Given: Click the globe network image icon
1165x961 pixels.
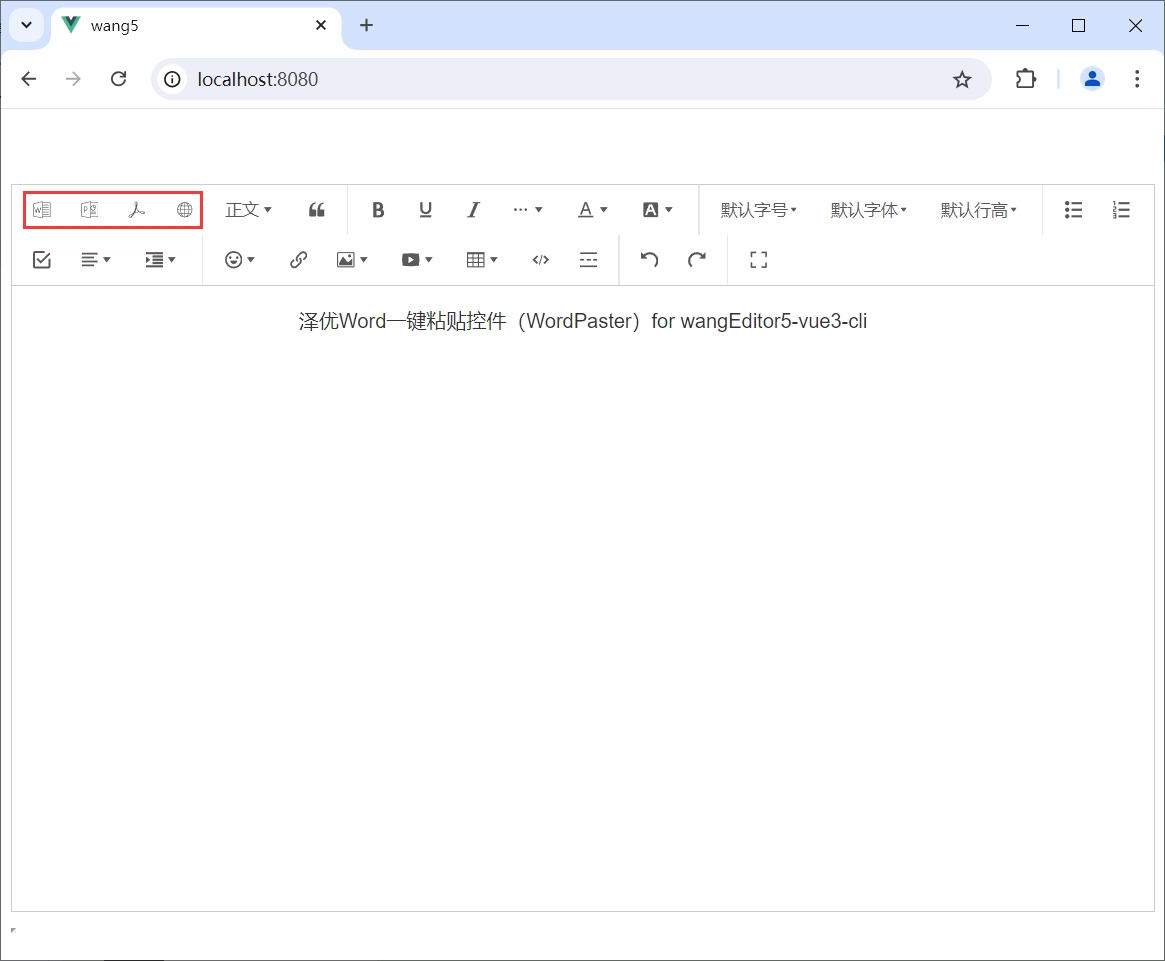Looking at the screenshot, I should tap(184, 210).
